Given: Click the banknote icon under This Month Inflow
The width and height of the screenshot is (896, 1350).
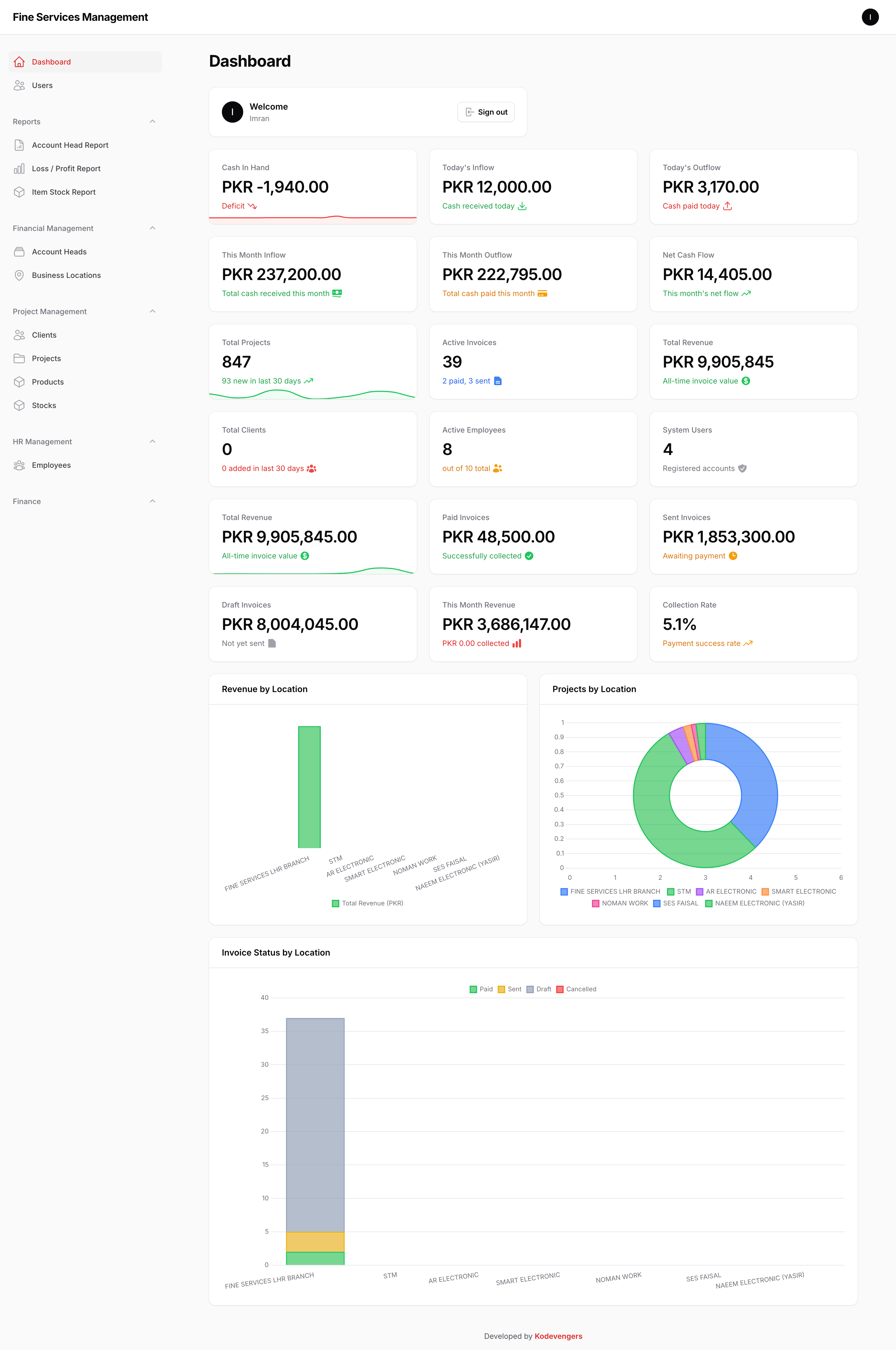Looking at the screenshot, I should [337, 294].
